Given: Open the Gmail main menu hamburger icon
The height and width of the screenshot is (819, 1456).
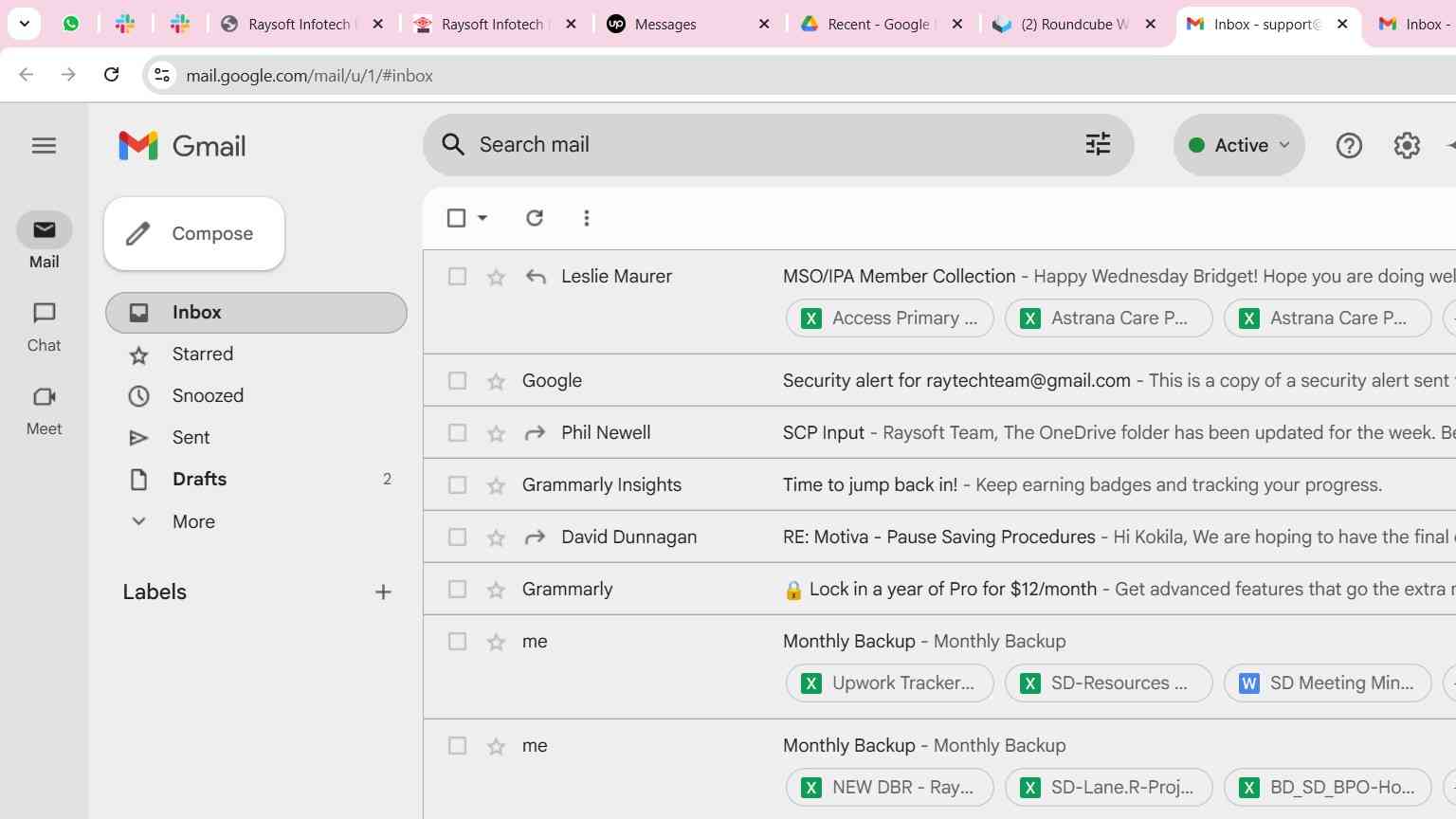Looking at the screenshot, I should 44,145.
